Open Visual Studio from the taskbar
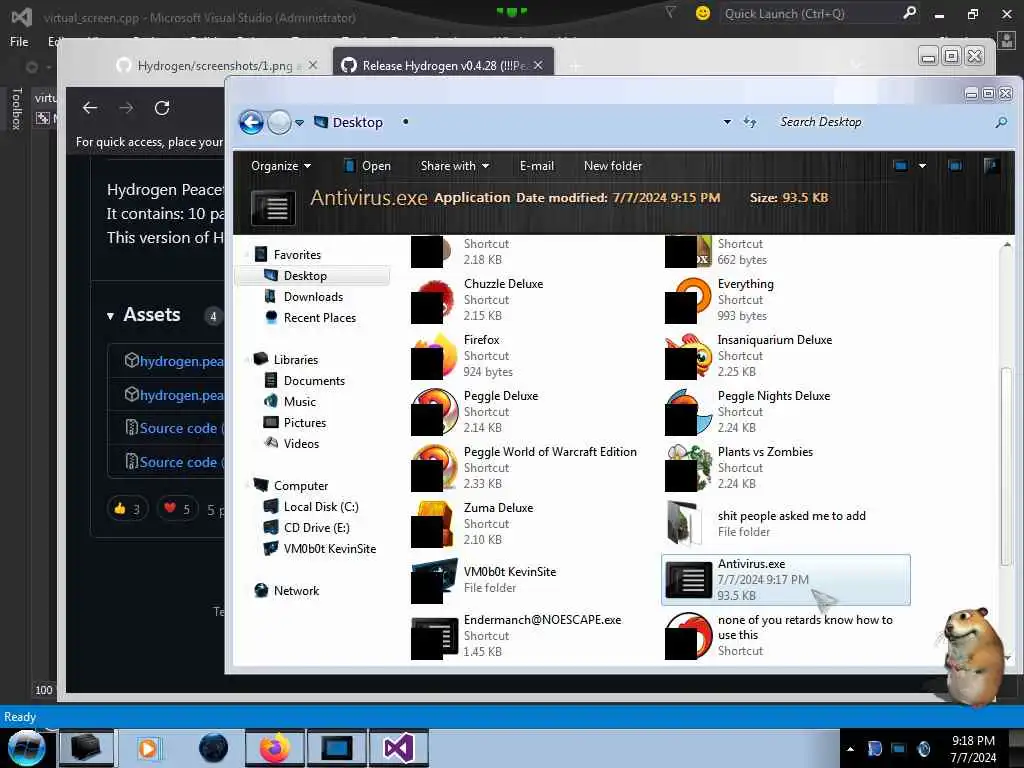Image resolution: width=1024 pixels, height=768 pixels. [398, 748]
